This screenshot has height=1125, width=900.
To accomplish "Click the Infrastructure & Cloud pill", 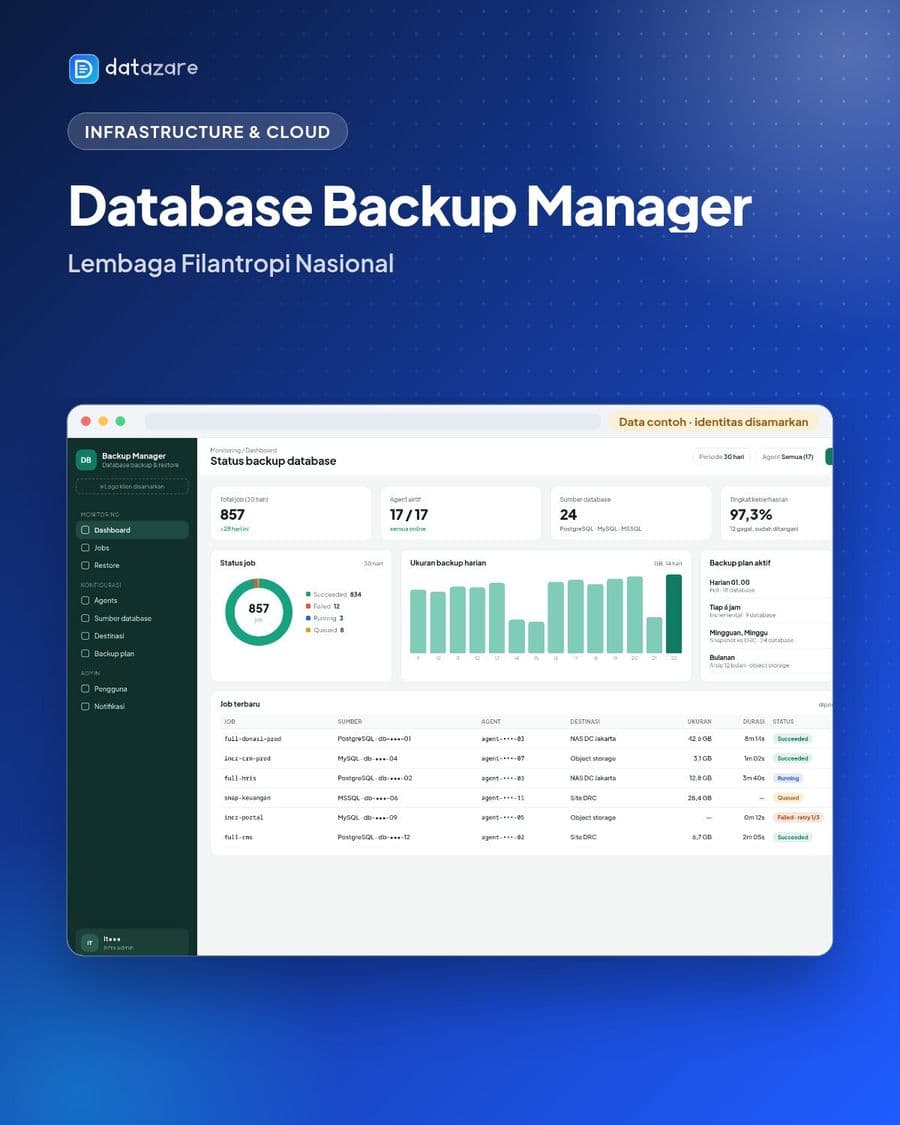I will [x=207, y=131].
